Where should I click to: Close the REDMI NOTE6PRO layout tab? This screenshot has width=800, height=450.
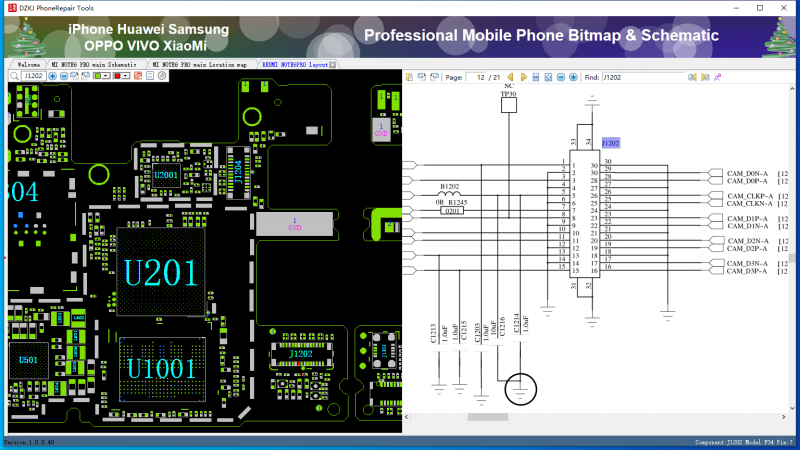(334, 64)
